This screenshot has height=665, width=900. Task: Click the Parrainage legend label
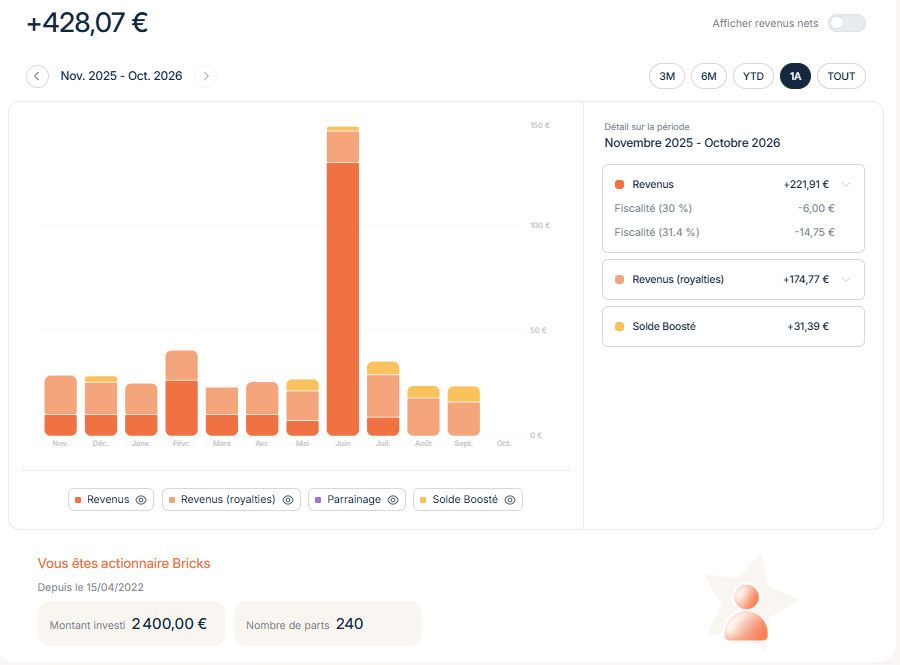tap(354, 500)
